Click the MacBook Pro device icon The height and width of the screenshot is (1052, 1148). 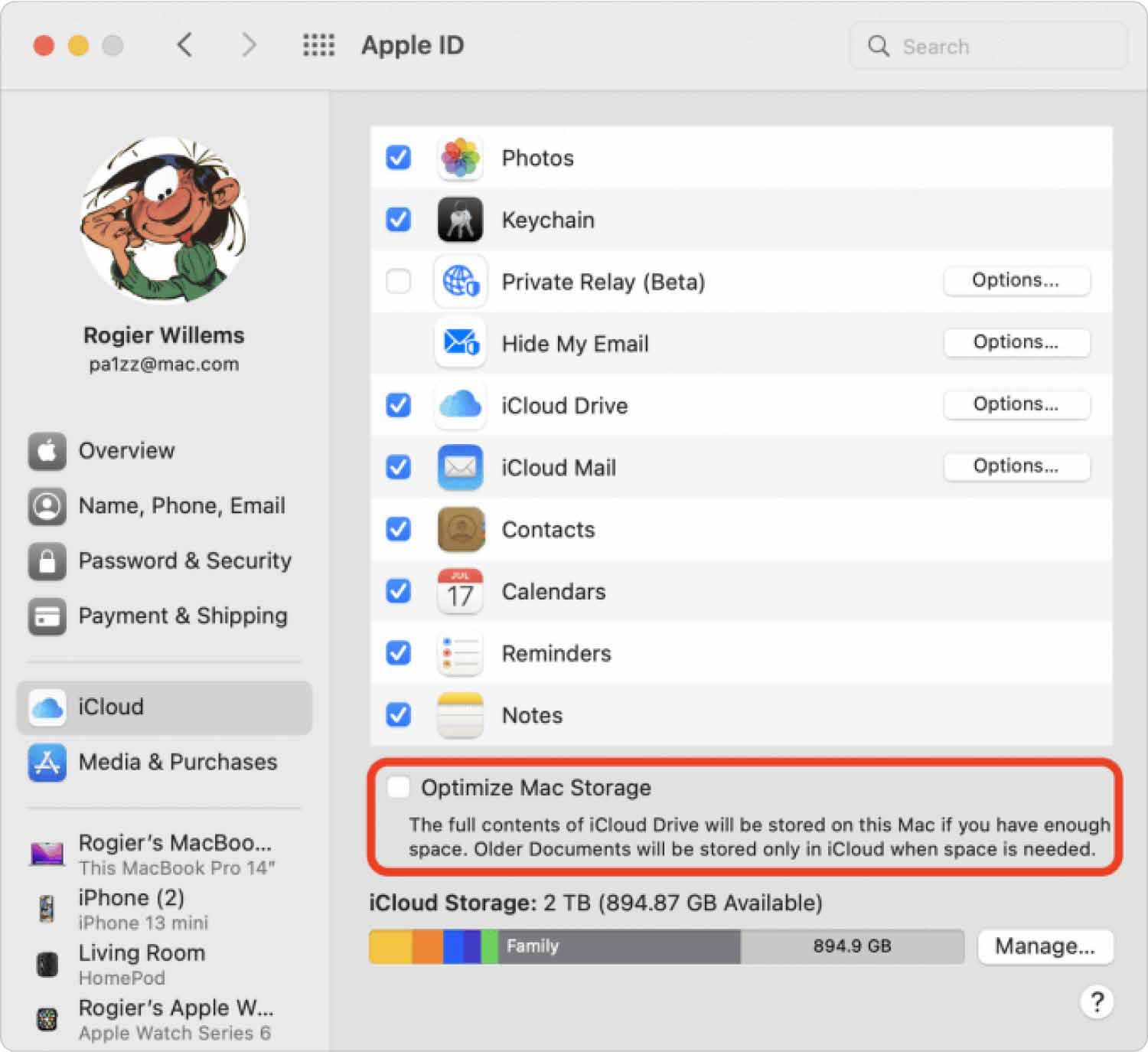(47, 853)
